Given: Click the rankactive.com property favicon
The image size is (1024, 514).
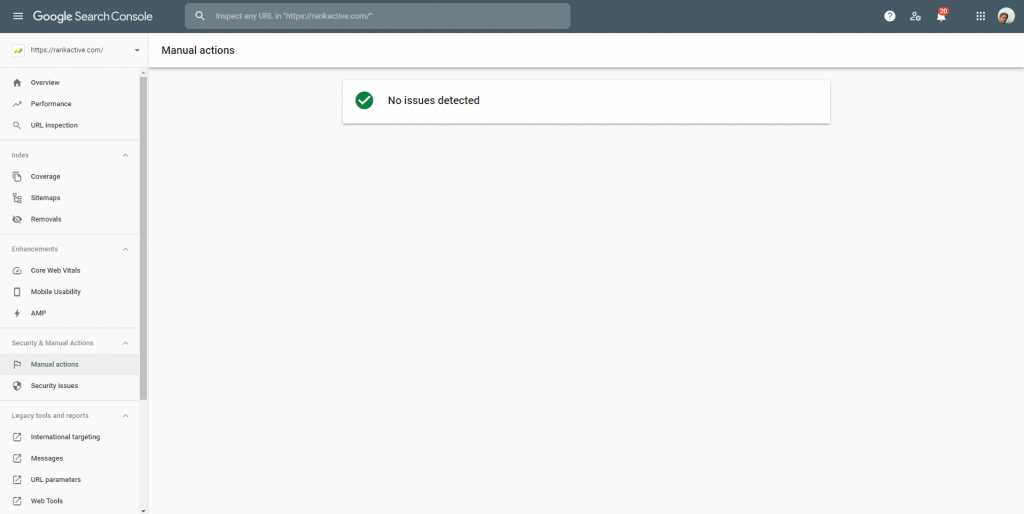Looking at the screenshot, I should [18, 50].
